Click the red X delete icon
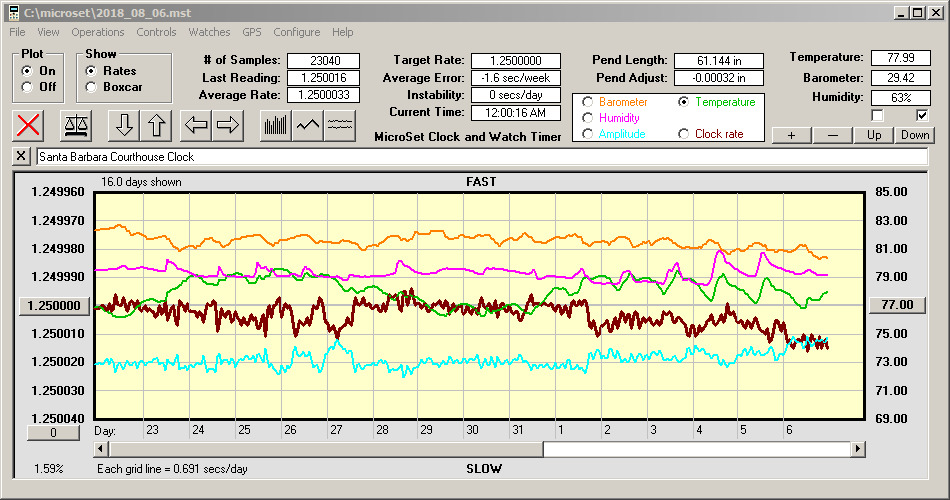 pyautogui.click(x=30, y=125)
